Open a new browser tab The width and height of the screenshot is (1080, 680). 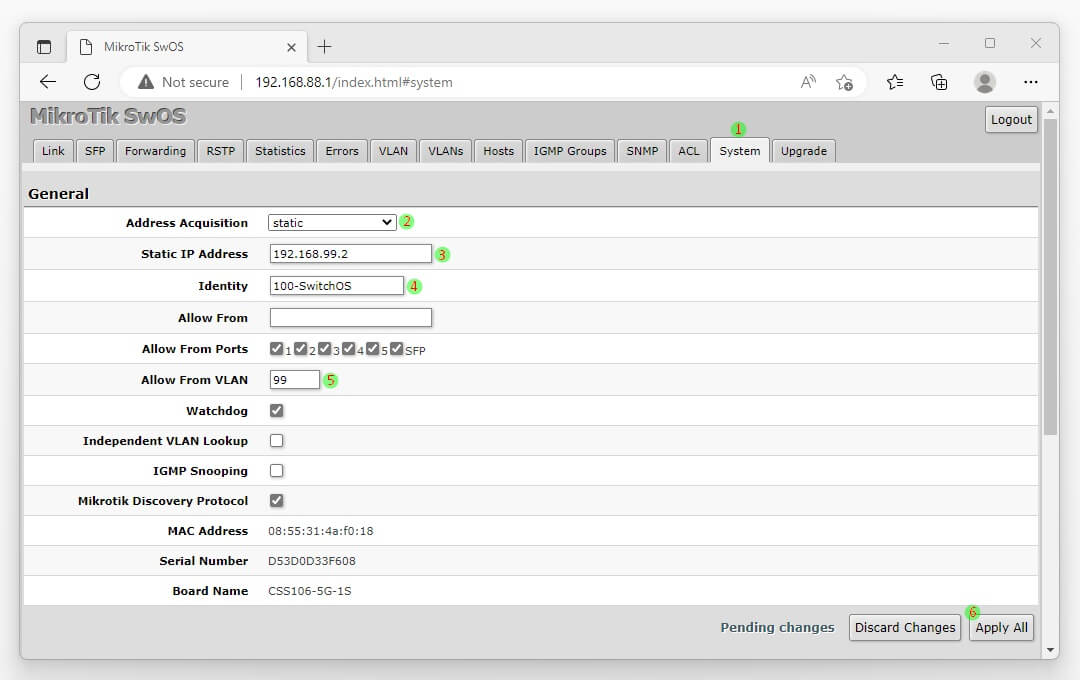[324, 47]
